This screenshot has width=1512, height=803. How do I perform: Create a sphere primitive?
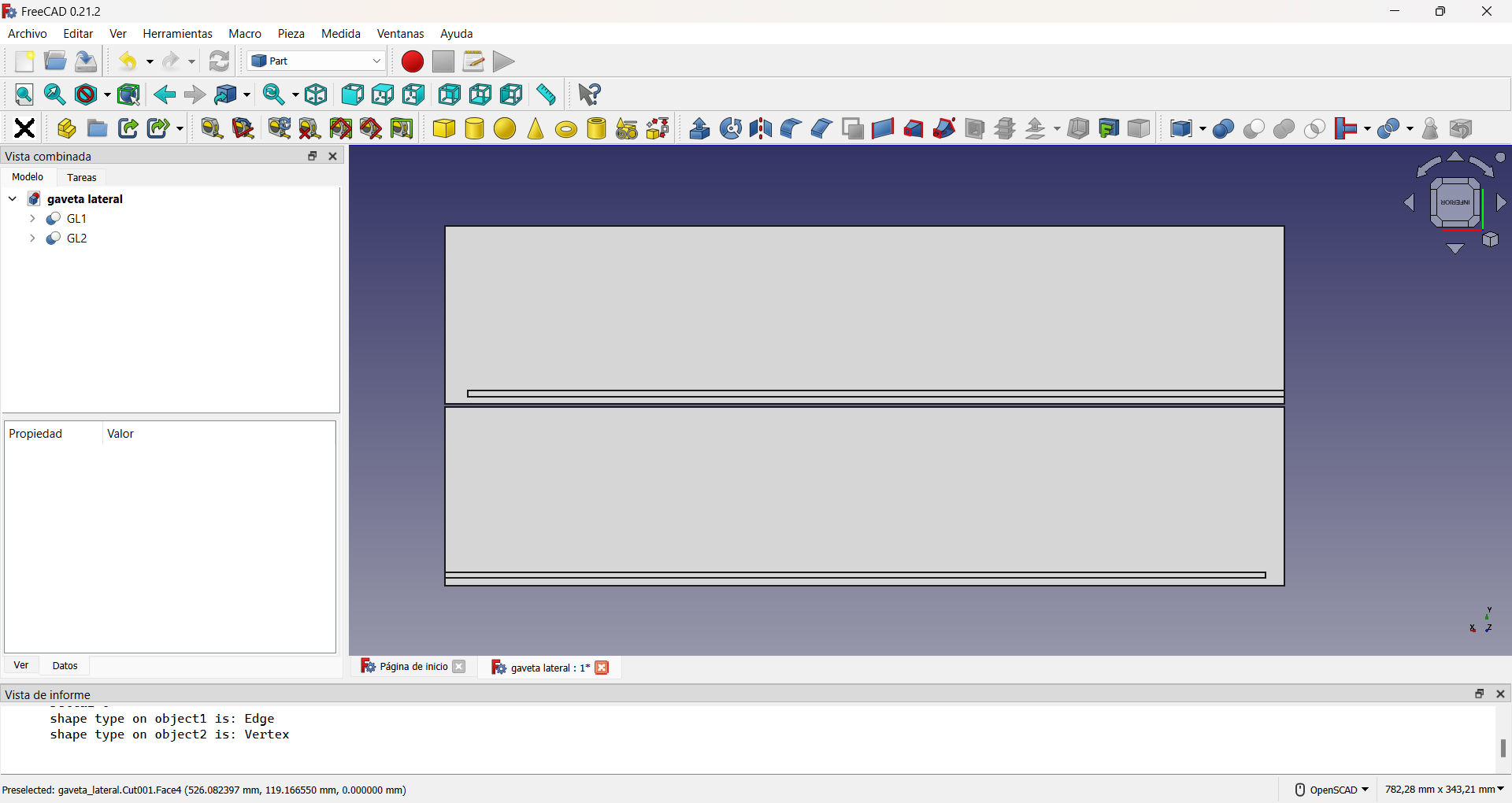point(505,128)
